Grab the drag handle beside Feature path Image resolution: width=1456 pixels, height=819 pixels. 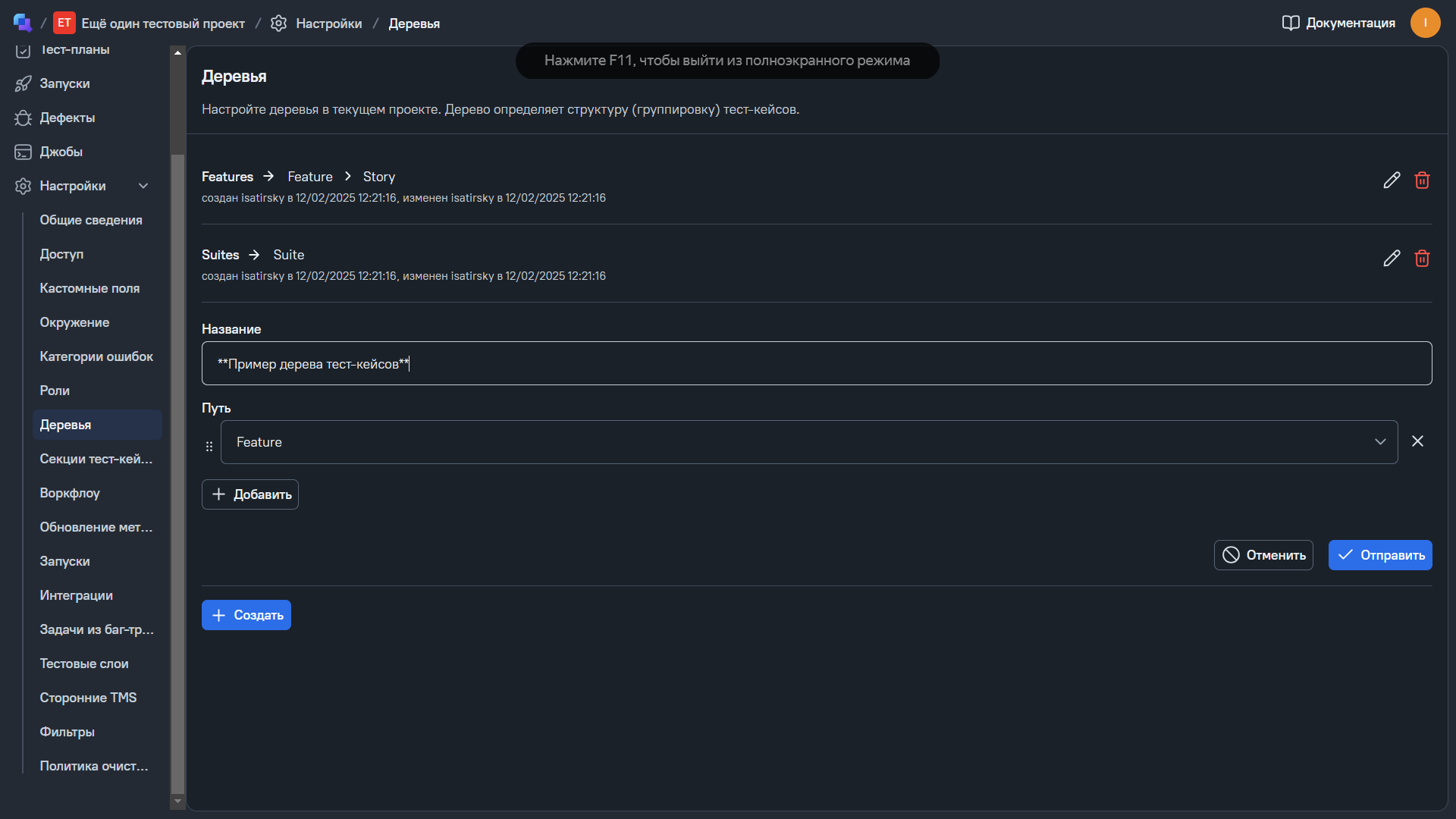[209, 447]
